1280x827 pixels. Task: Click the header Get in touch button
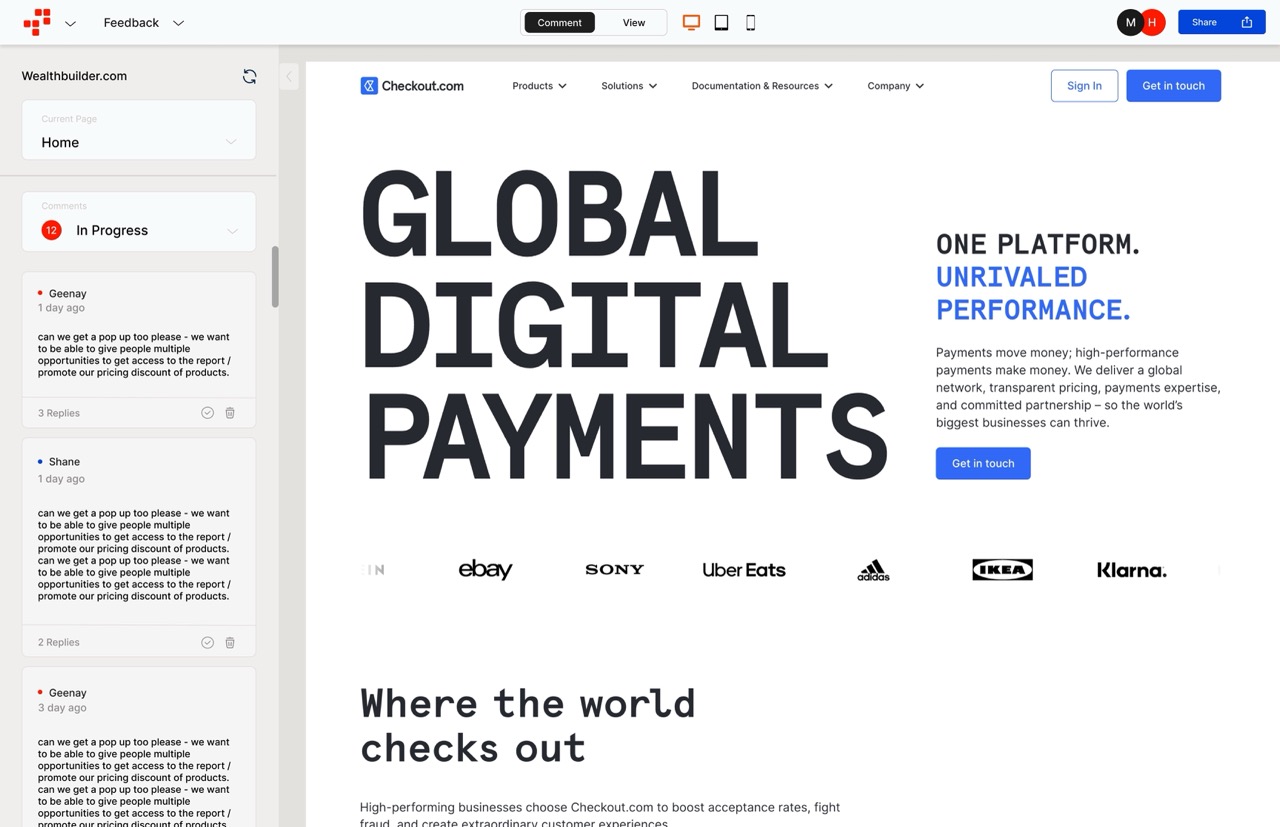(x=1173, y=86)
